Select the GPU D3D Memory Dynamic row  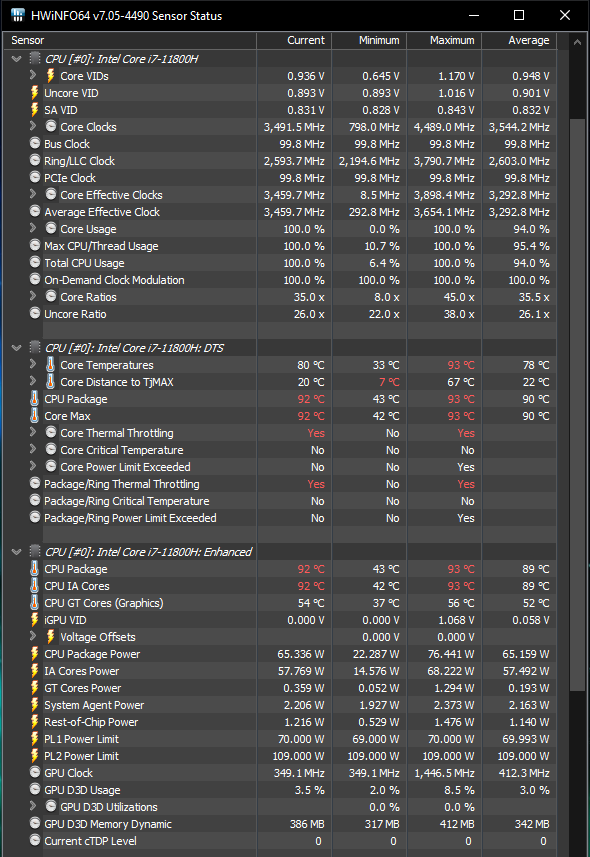280,824
